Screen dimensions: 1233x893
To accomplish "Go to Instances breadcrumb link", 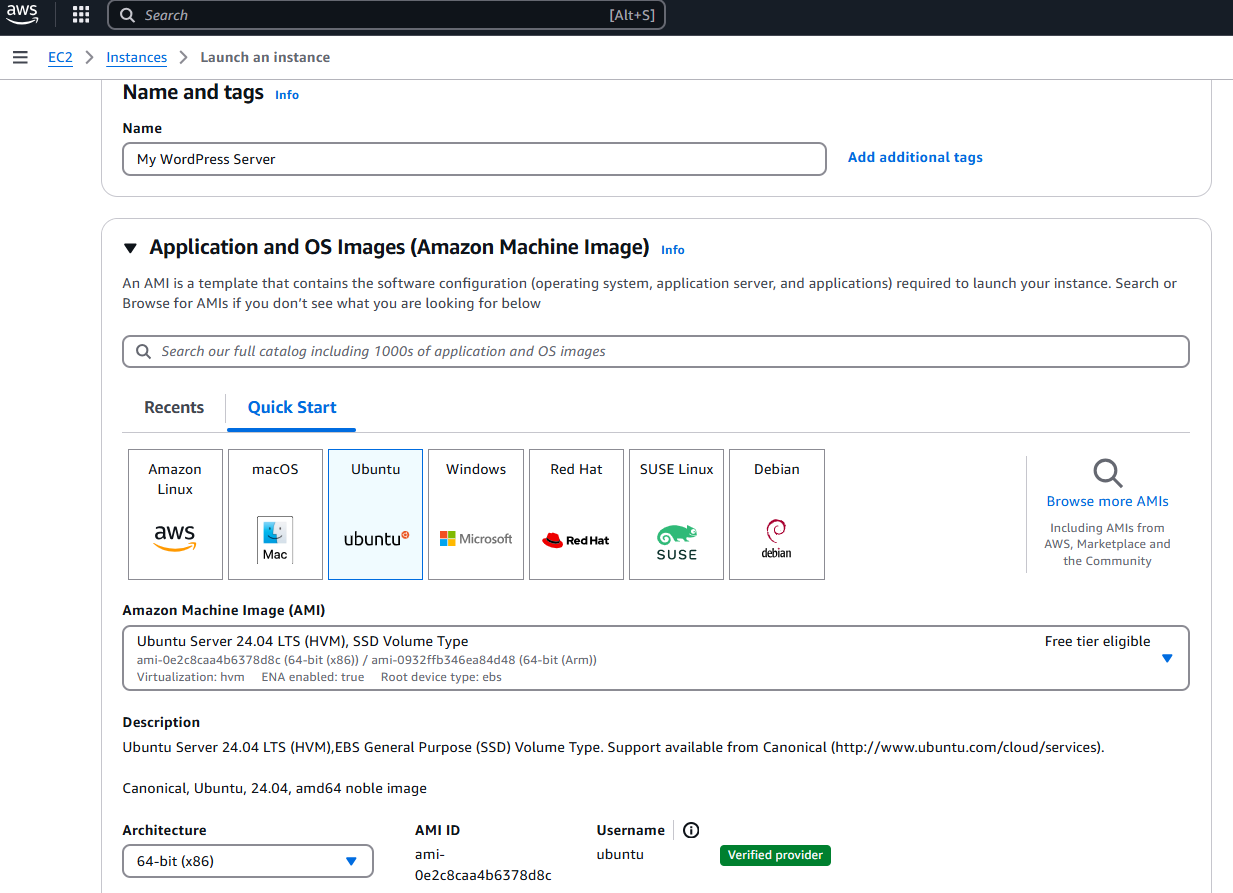I will pyautogui.click(x=137, y=57).
